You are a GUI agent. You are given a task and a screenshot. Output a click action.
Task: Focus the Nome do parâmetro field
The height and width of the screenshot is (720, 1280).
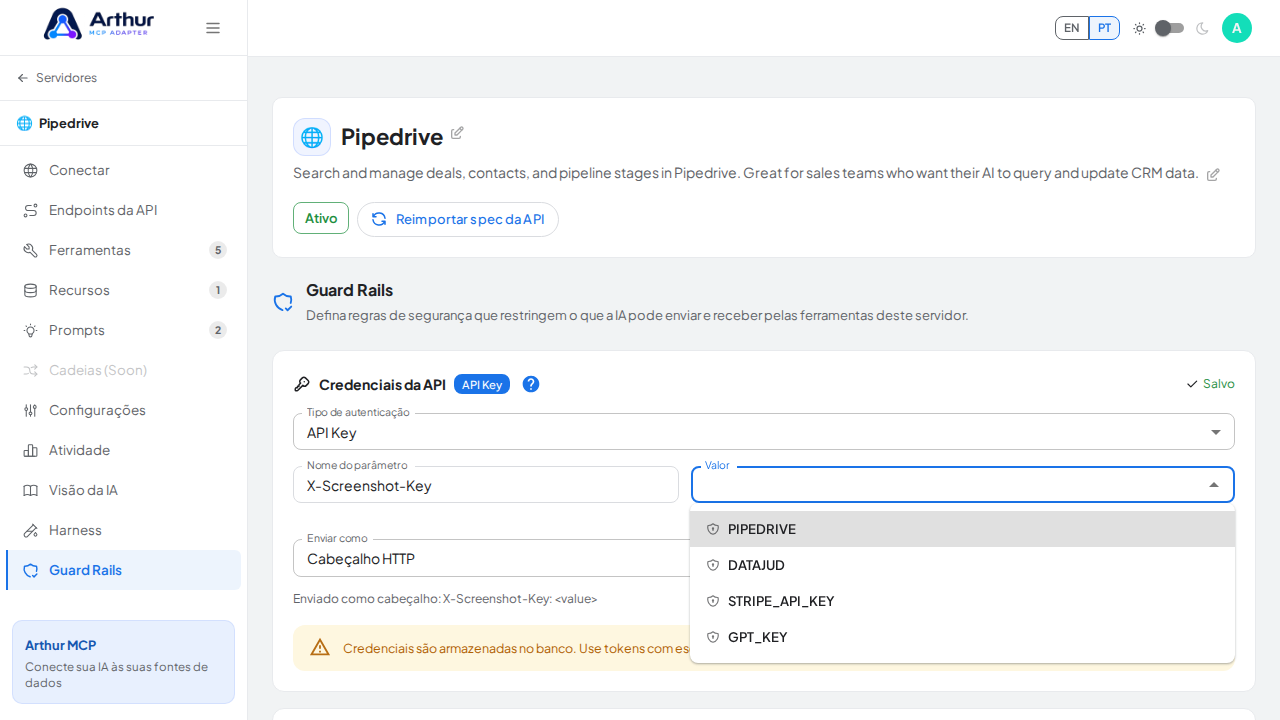pos(486,485)
